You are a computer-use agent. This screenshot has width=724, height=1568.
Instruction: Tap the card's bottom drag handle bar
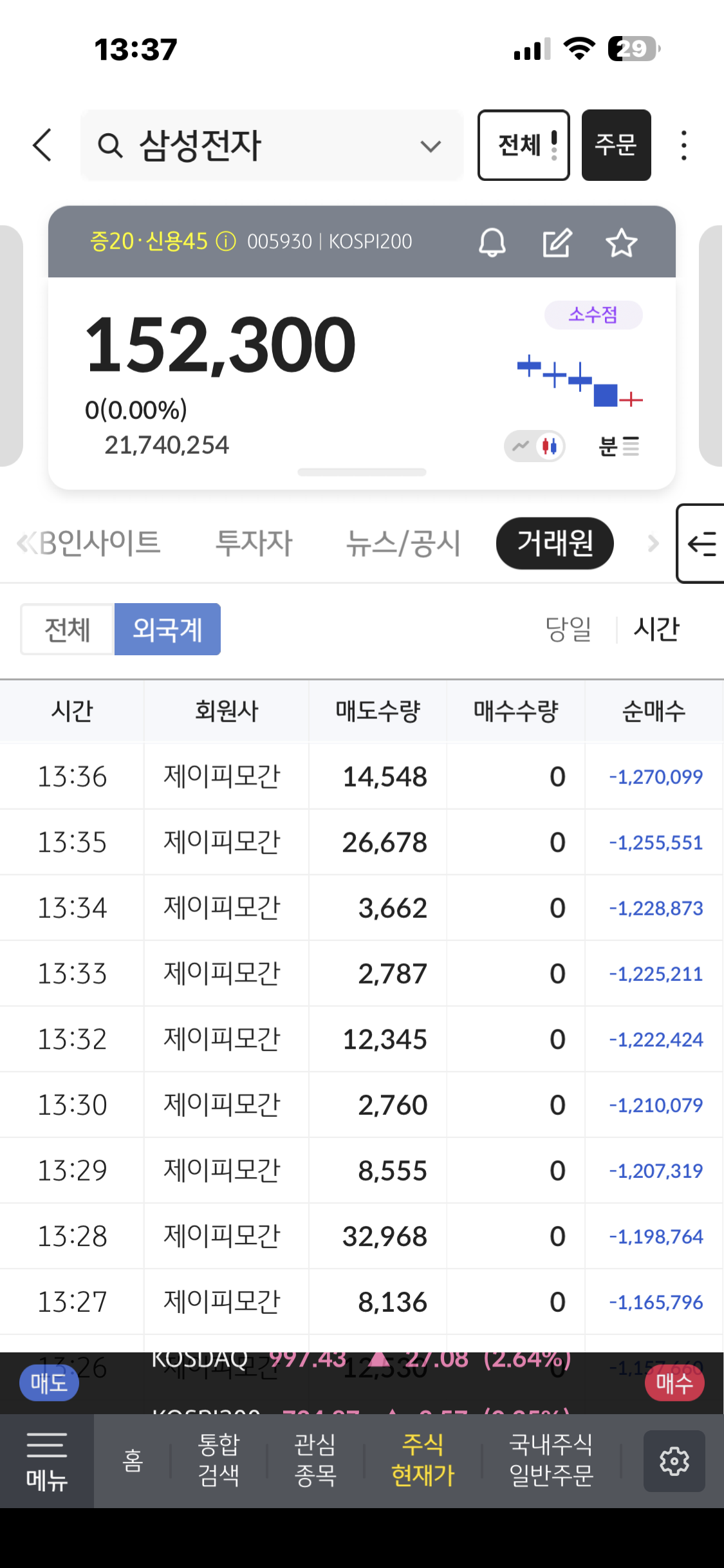pyautogui.click(x=362, y=472)
